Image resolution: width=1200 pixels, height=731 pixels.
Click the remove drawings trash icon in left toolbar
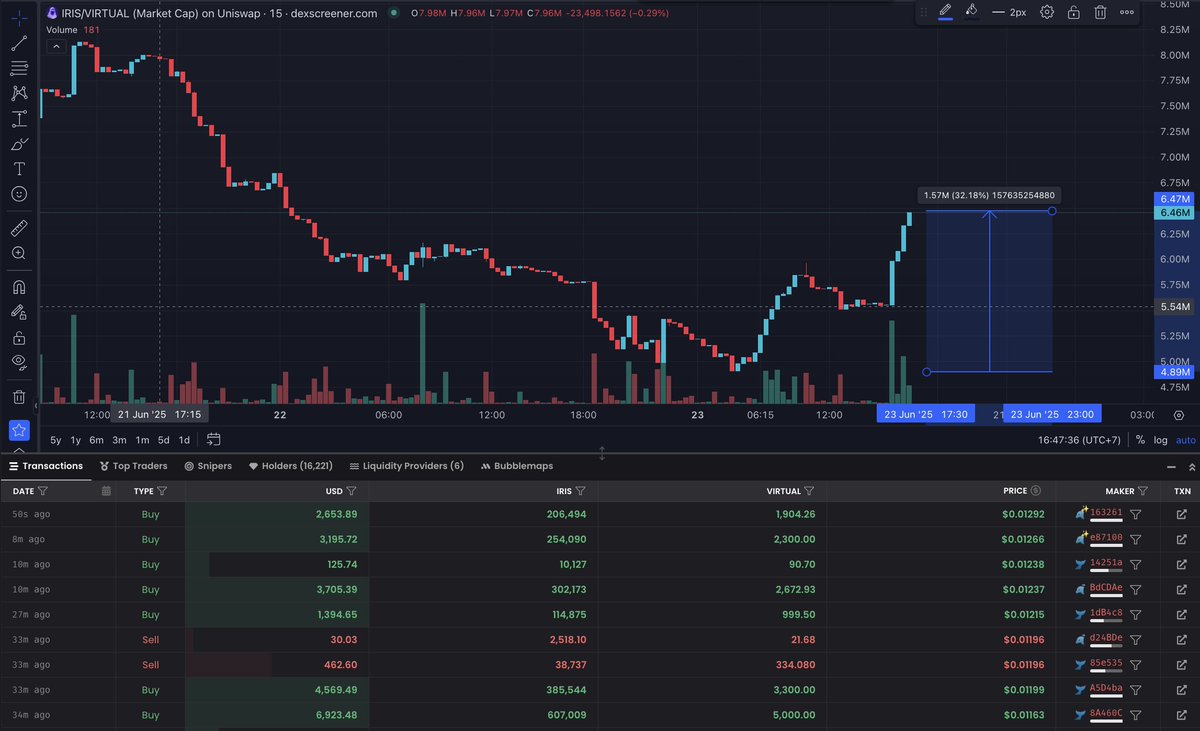(19, 397)
